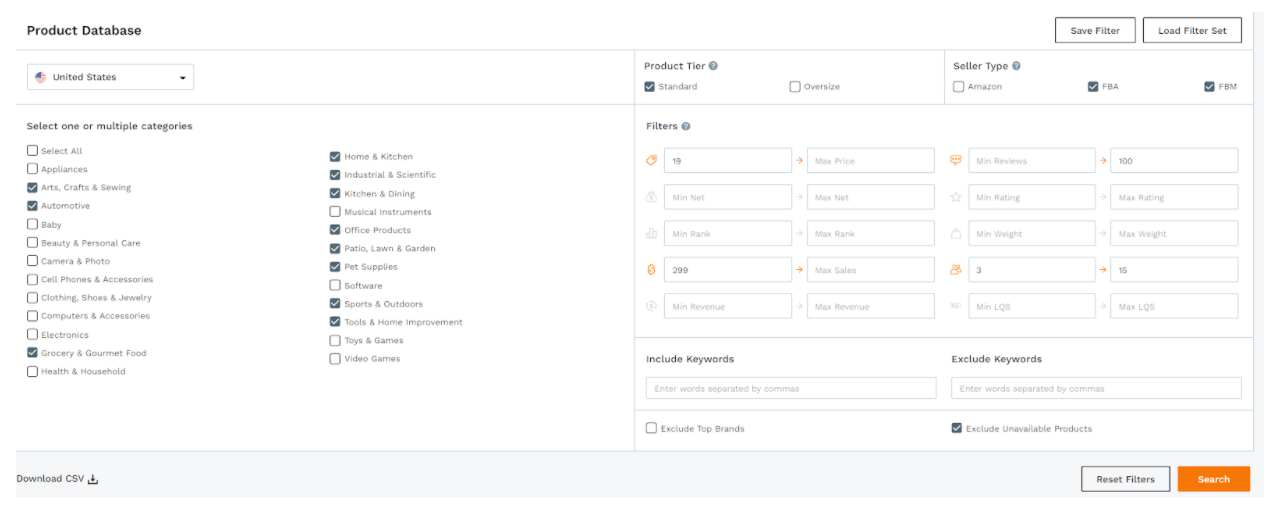1280x514 pixels.
Task: Uncheck the Pet Supplies category
Action: tap(335, 267)
